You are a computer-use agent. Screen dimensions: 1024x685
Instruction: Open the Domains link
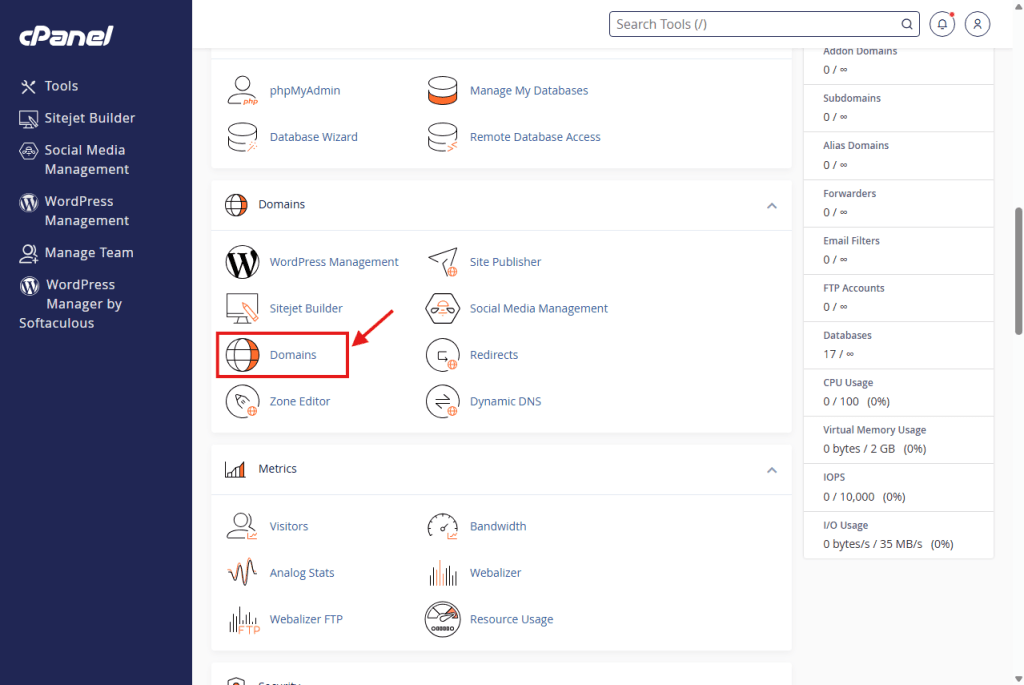tap(293, 355)
